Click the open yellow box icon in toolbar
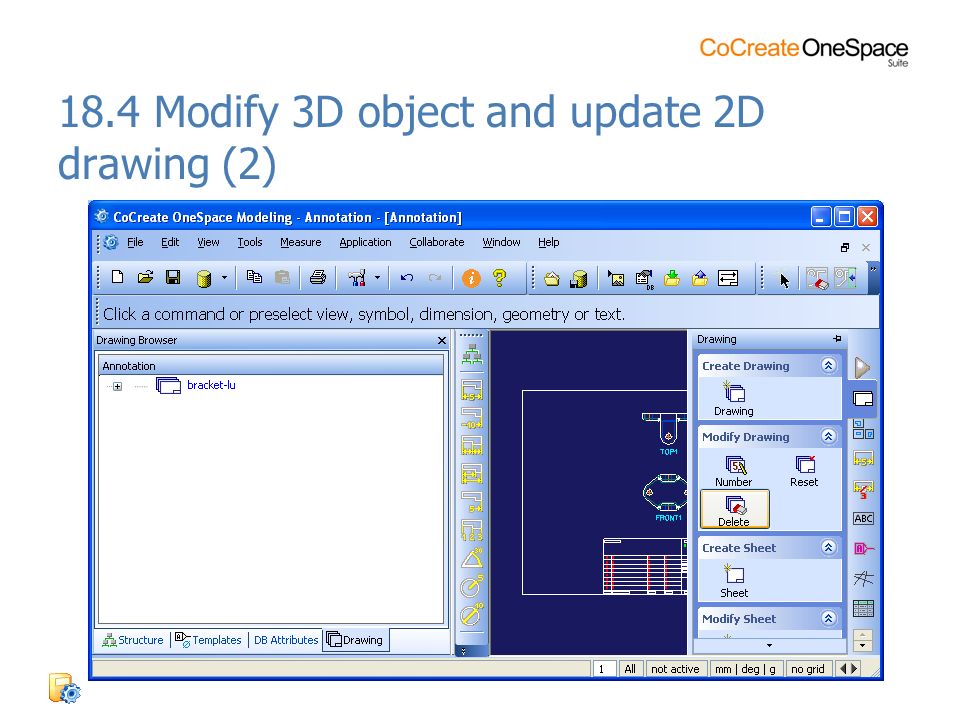This screenshot has width=960, height=720. coord(552,279)
